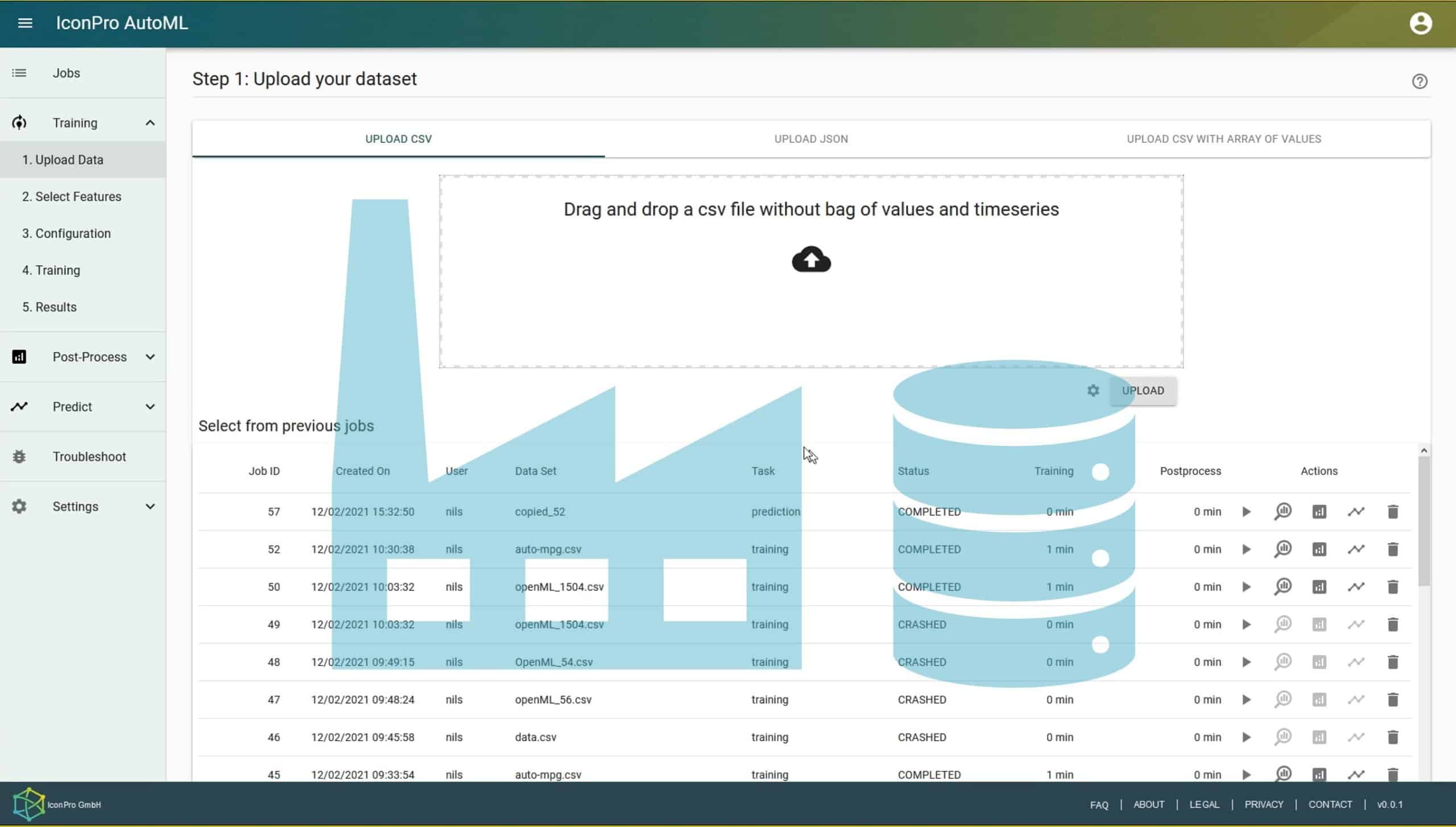
Task: Click the Upload button
Action: tap(1143, 391)
